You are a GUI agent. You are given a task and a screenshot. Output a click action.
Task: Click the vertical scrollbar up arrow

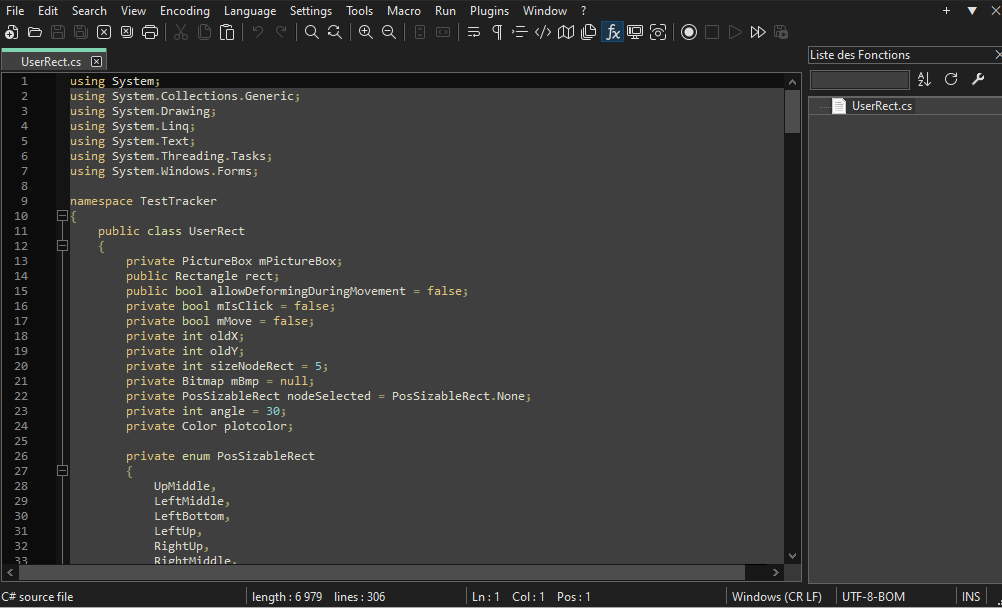click(x=792, y=82)
